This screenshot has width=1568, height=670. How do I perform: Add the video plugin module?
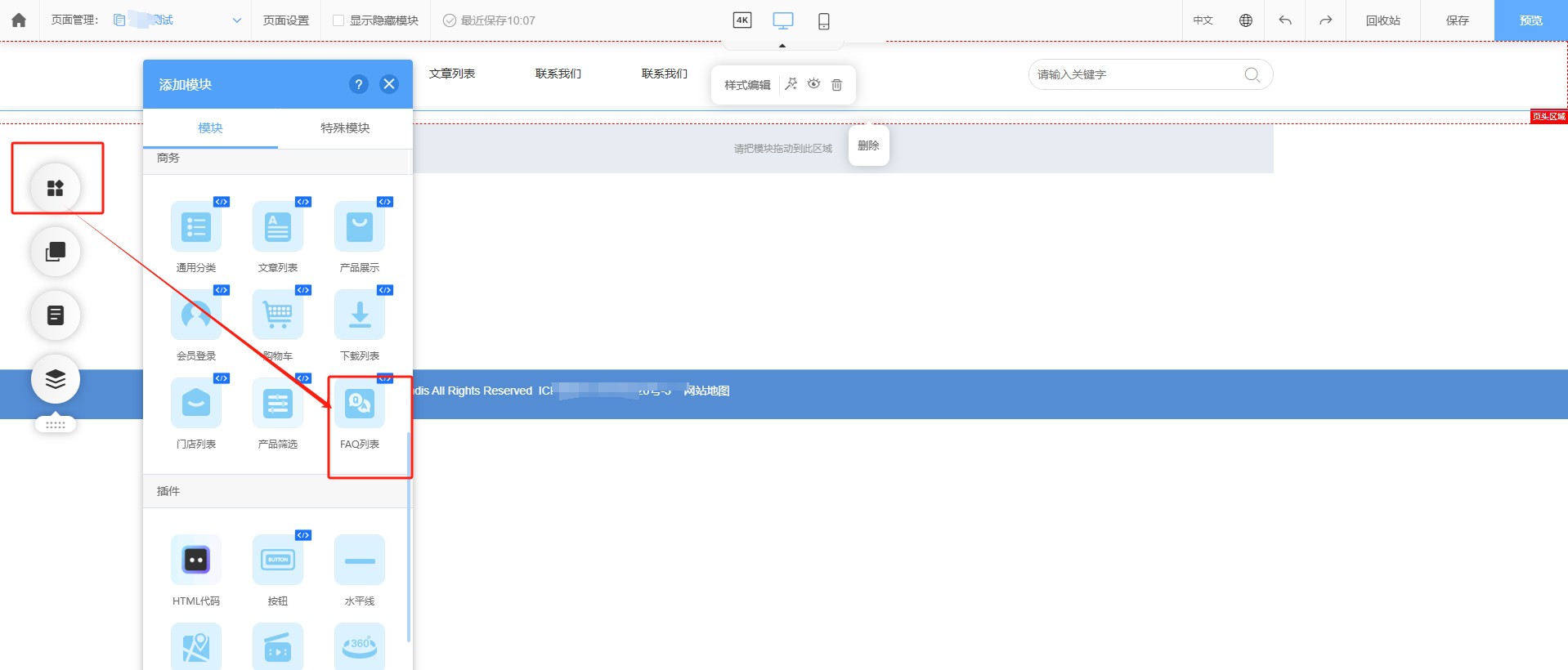[278, 647]
